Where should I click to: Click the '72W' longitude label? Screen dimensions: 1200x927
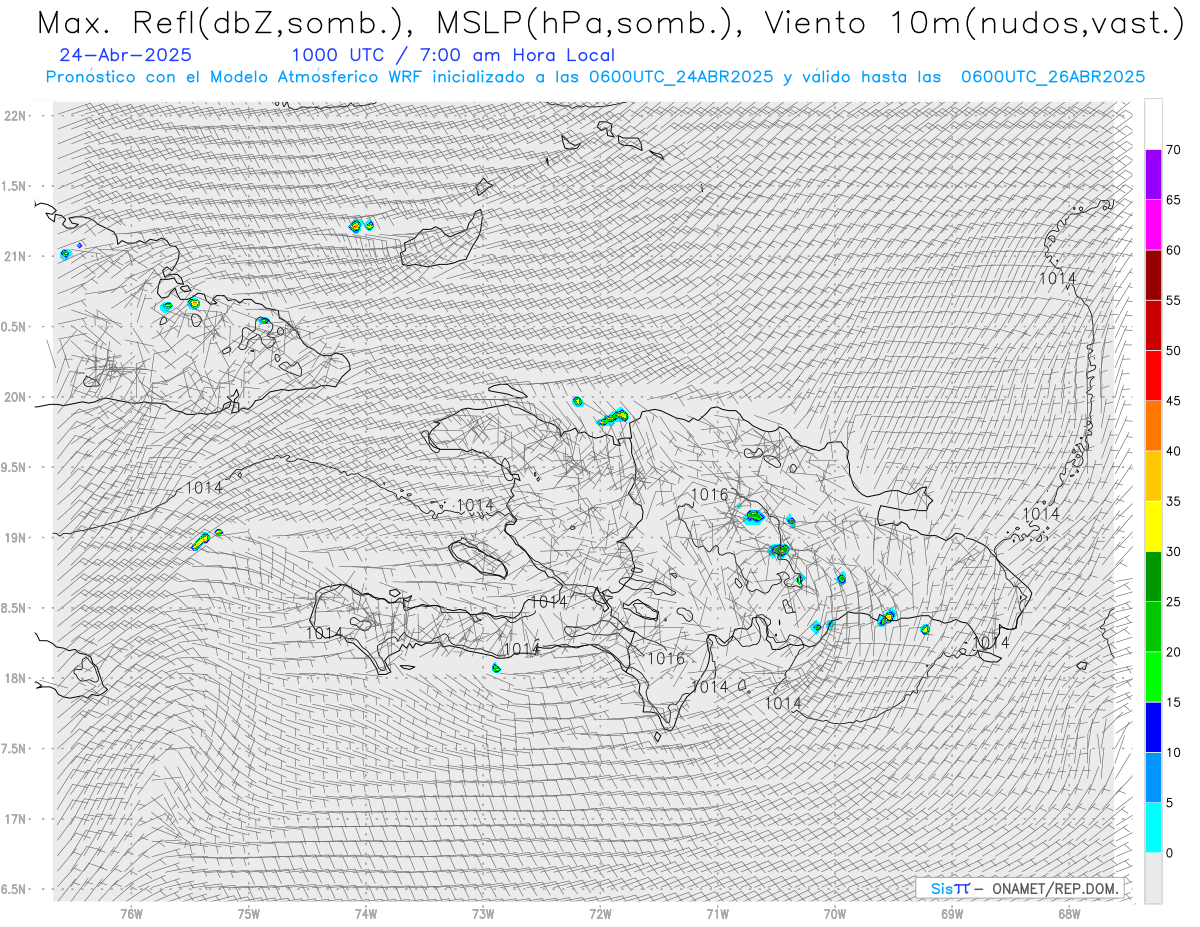600,913
